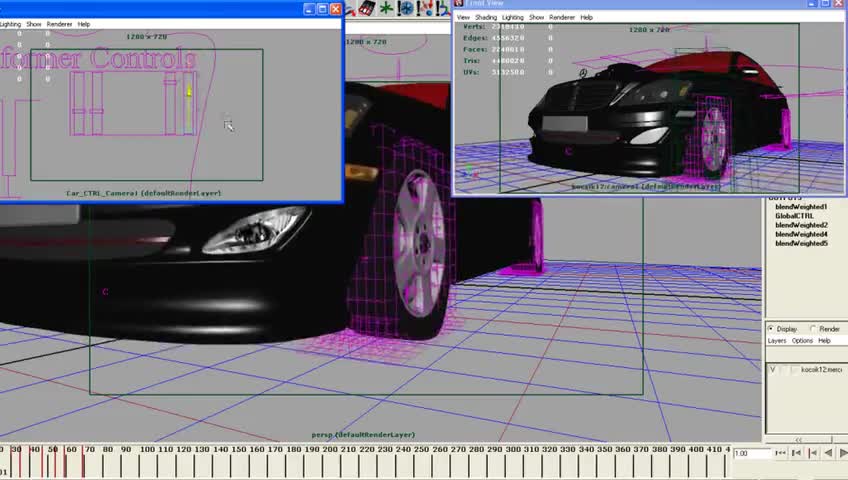Click the Faces count in heads-up display
848x480 pixels.
point(508,49)
